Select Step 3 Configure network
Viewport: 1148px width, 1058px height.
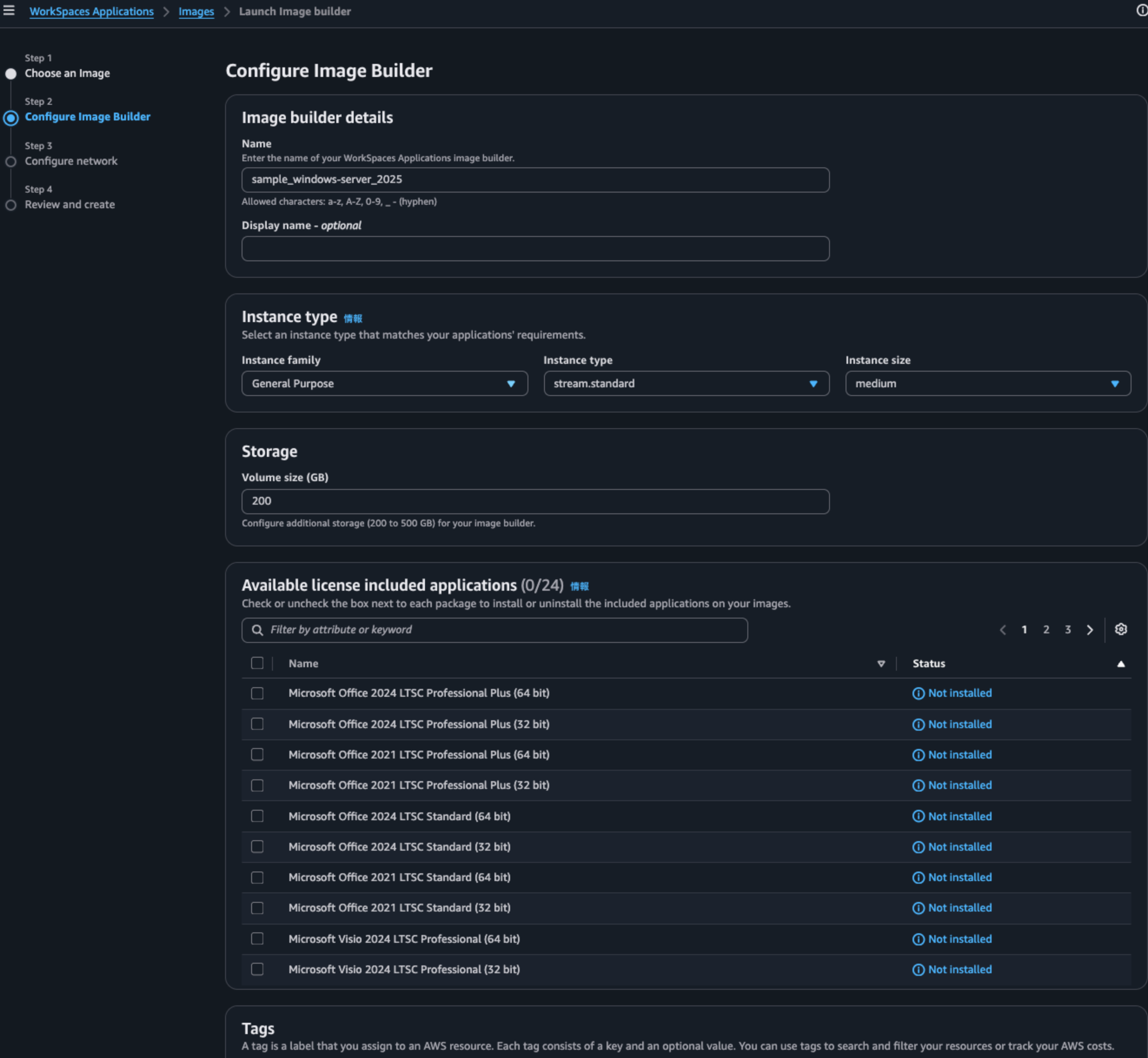click(71, 161)
